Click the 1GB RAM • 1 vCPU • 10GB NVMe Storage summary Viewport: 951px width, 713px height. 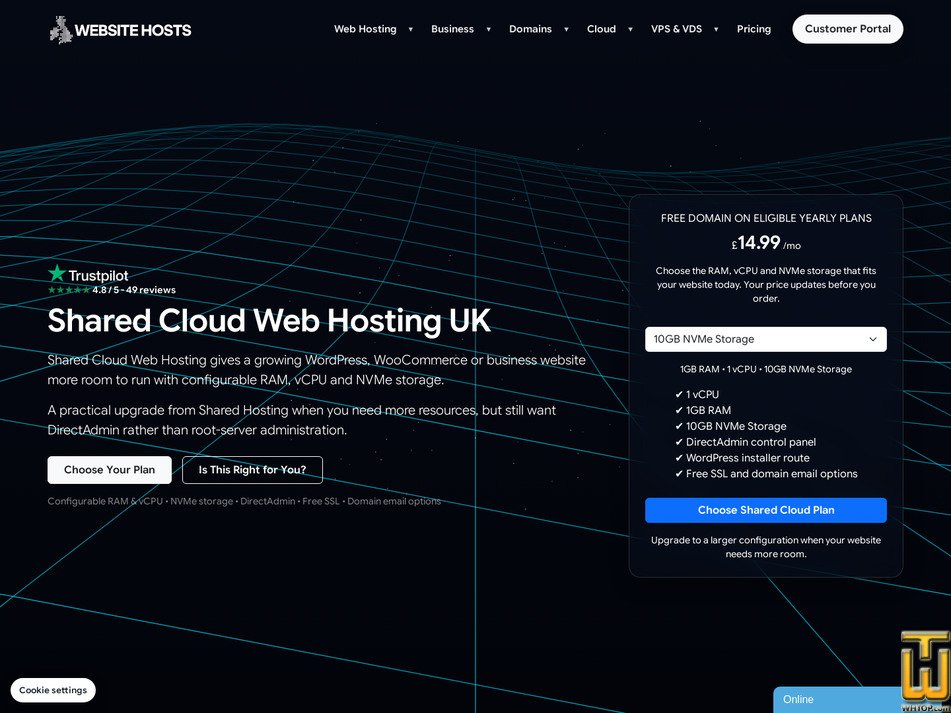click(x=765, y=369)
